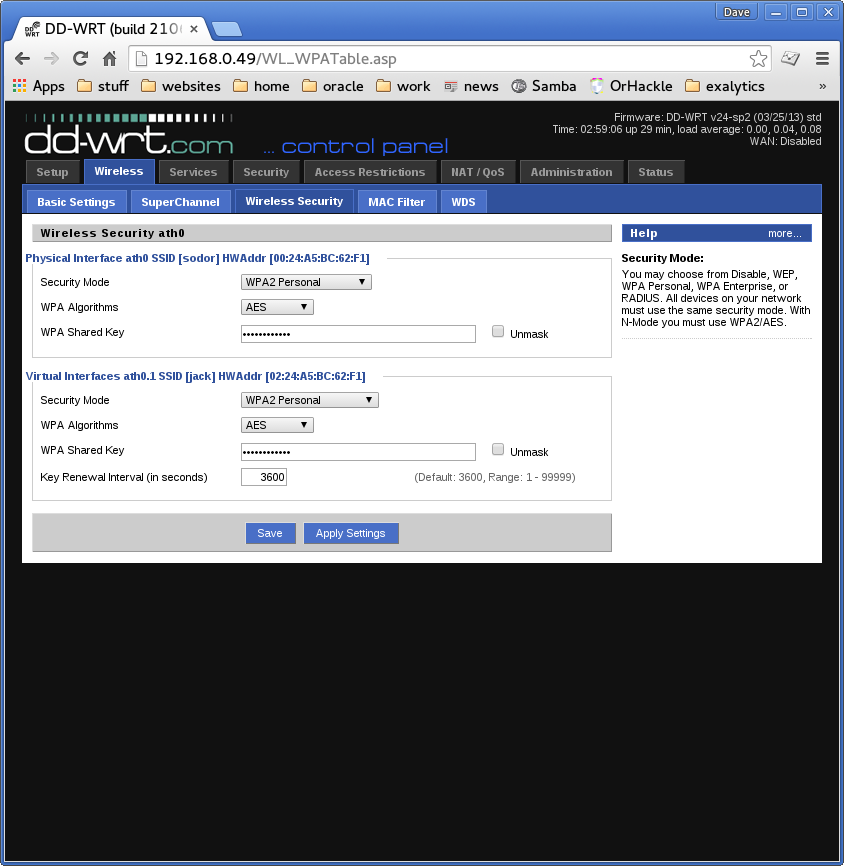Image resolution: width=844 pixels, height=866 pixels.
Task: Open the Access Restrictions tab
Action: [370, 172]
